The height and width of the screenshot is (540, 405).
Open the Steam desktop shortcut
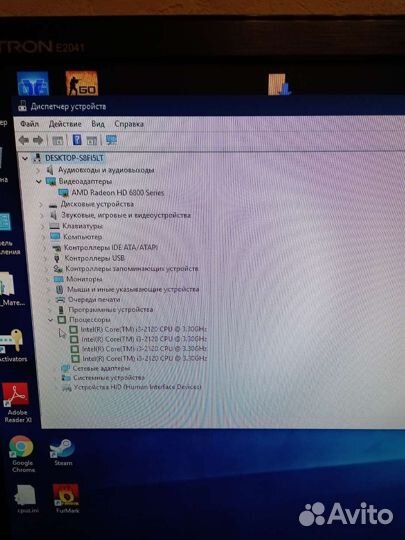pos(62,452)
